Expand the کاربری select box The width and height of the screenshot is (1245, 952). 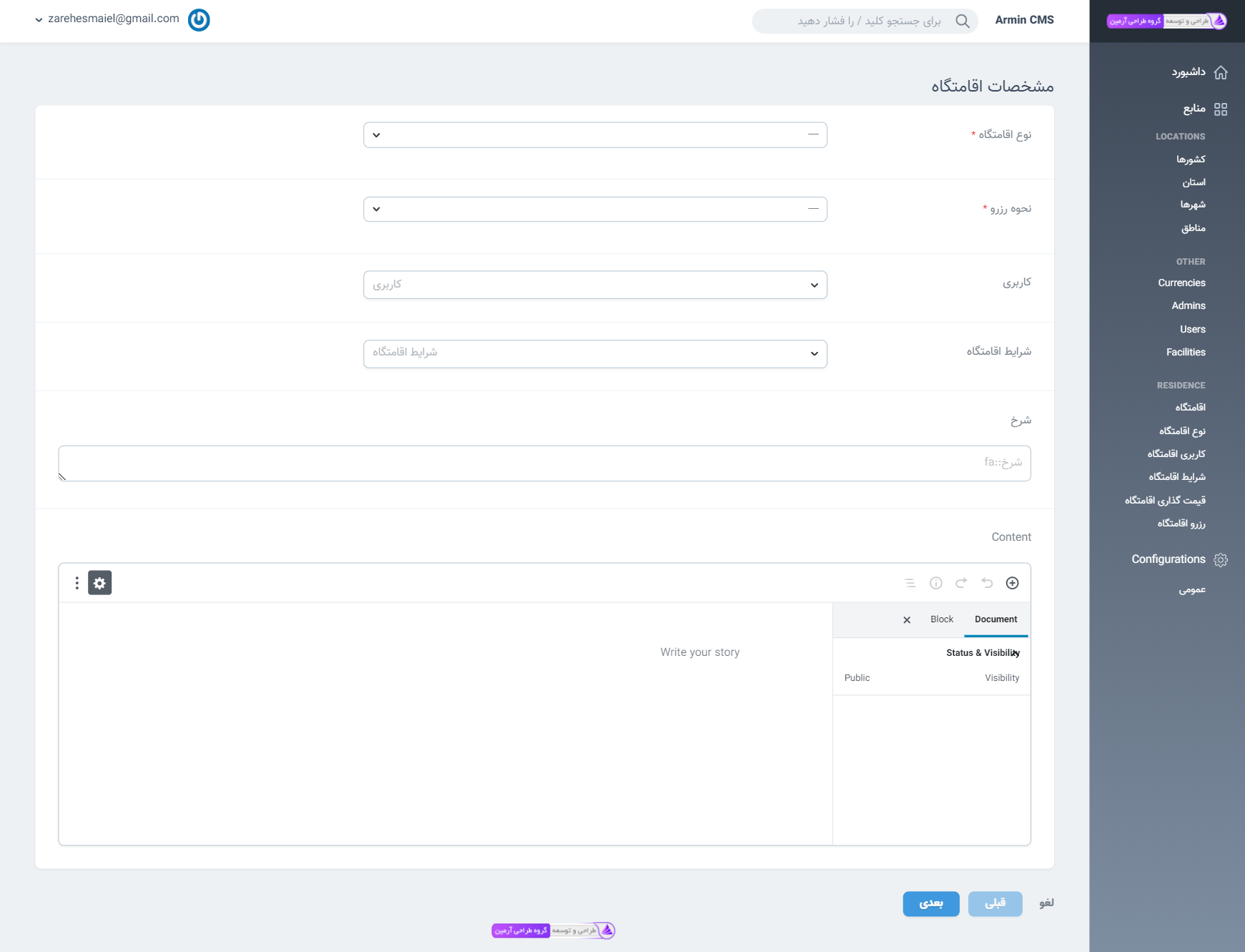[x=594, y=285]
